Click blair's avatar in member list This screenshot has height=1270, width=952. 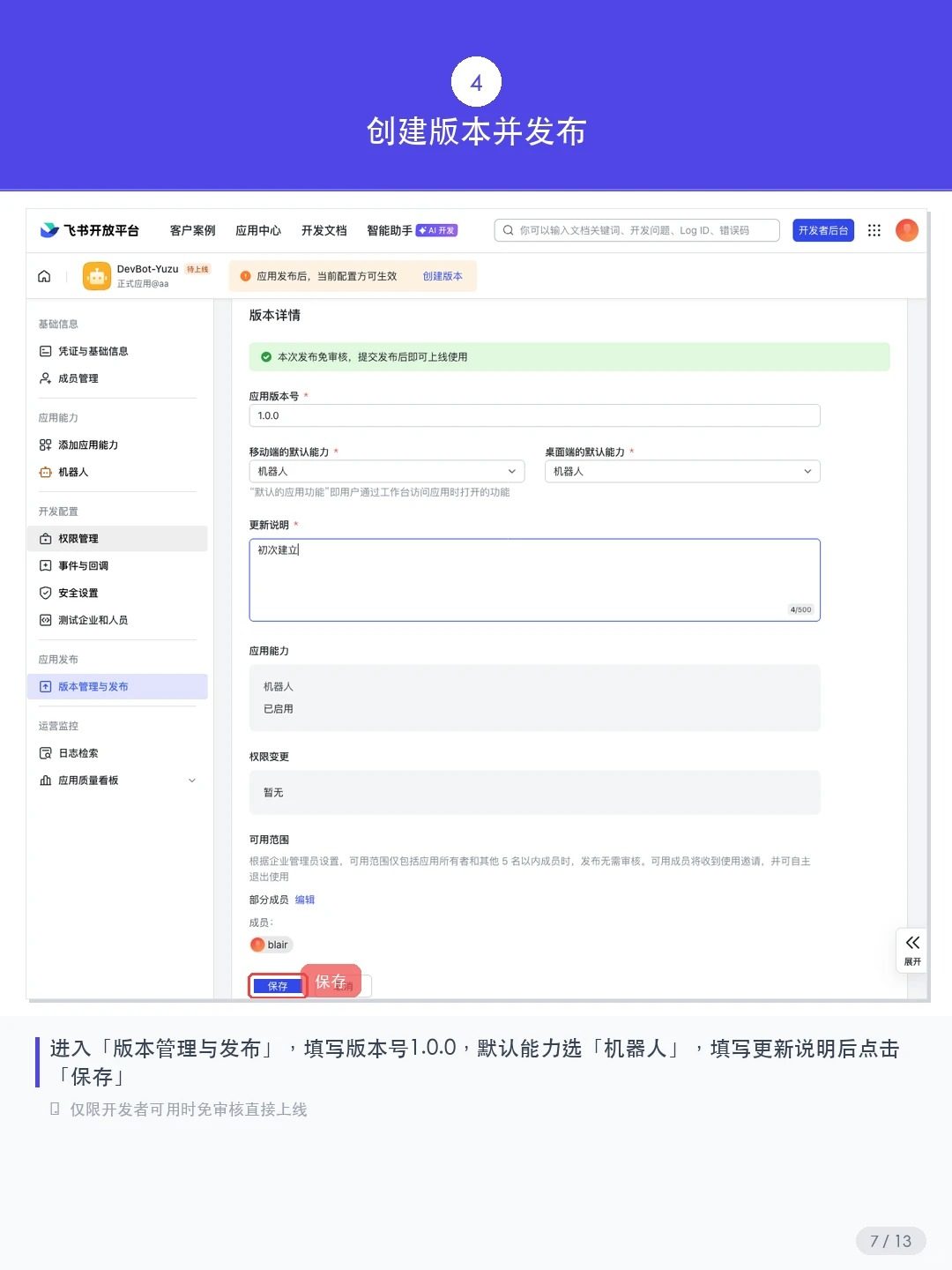click(257, 945)
